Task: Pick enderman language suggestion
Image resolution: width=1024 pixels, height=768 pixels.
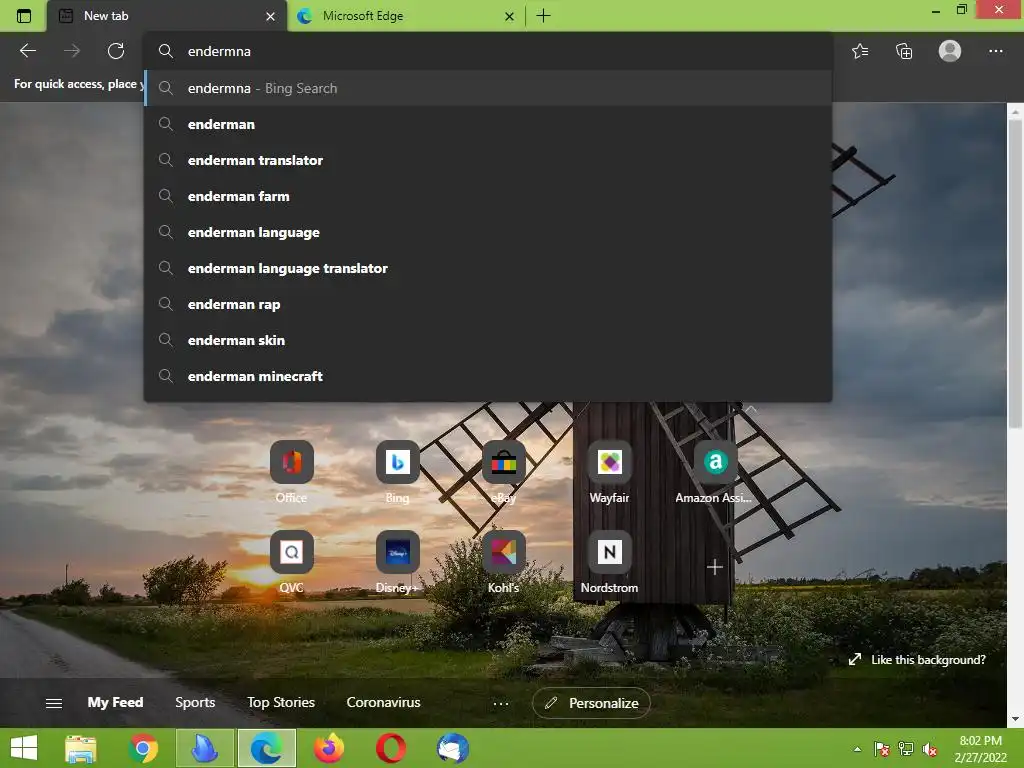Action: pyautogui.click(x=488, y=232)
